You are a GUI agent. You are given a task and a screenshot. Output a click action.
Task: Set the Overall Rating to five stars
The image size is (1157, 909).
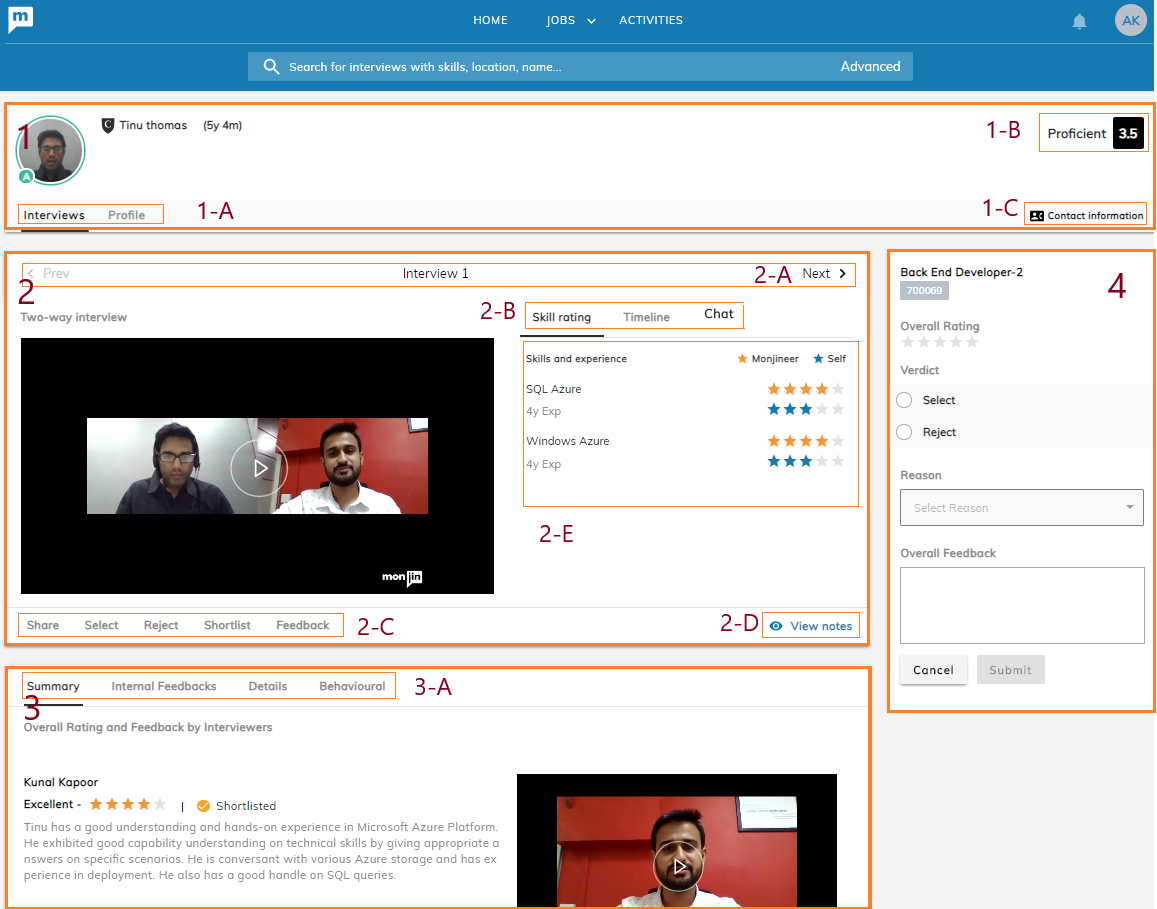[x=971, y=342]
